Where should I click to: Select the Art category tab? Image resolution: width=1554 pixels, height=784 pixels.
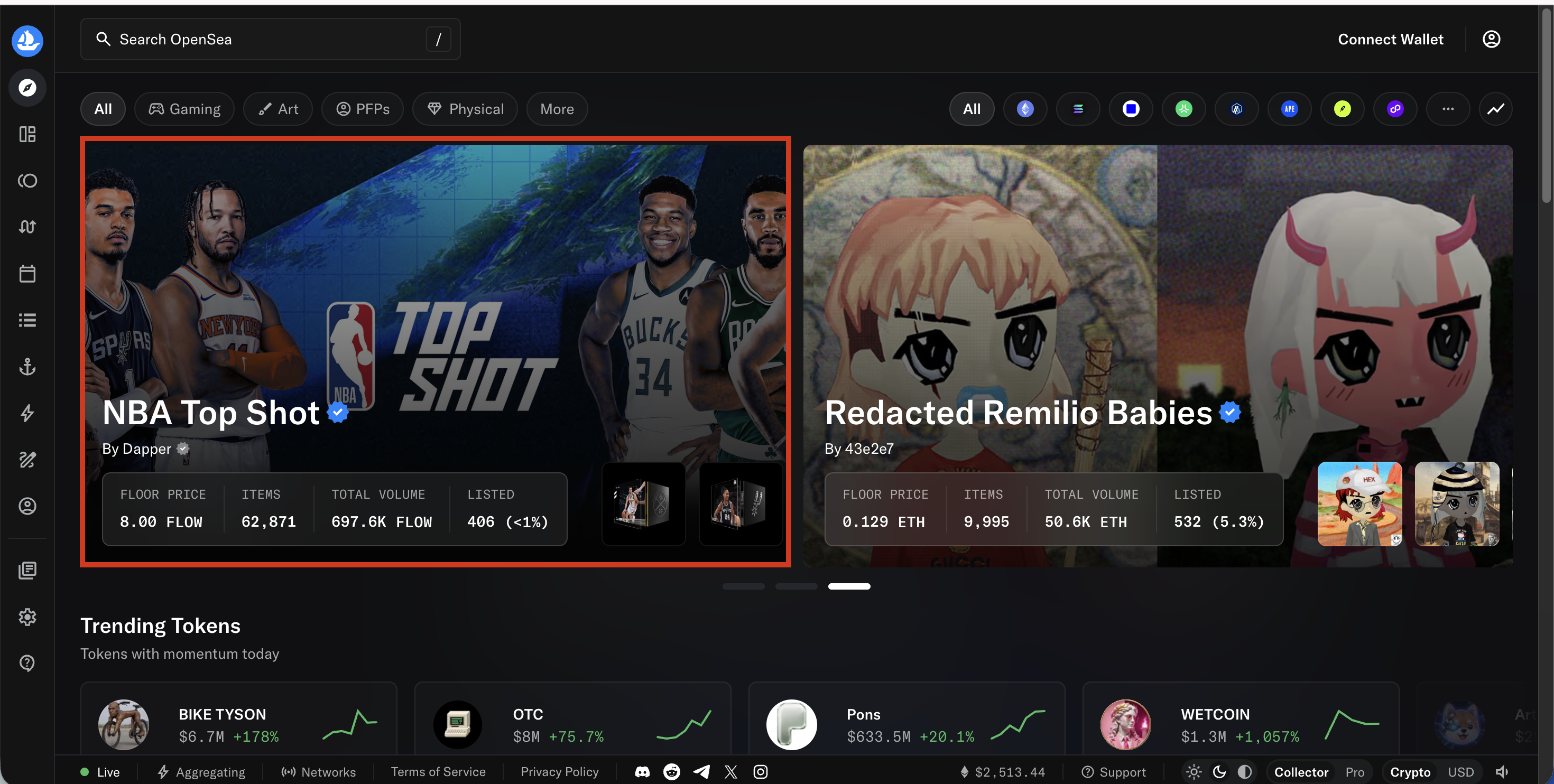(278, 109)
